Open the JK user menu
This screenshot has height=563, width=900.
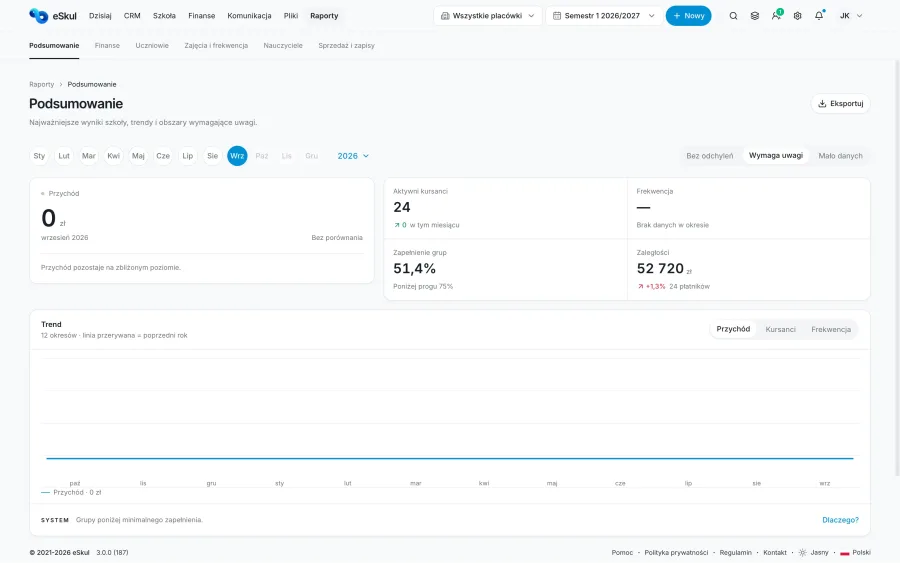(x=851, y=16)
